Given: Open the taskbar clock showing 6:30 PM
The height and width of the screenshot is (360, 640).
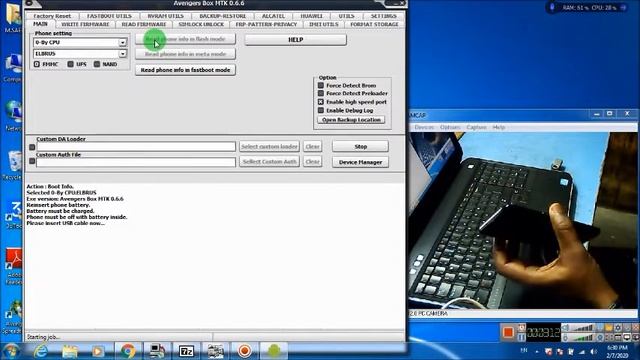Looking at the screenshot, I should pyautogui.click(x=617, y=351).
